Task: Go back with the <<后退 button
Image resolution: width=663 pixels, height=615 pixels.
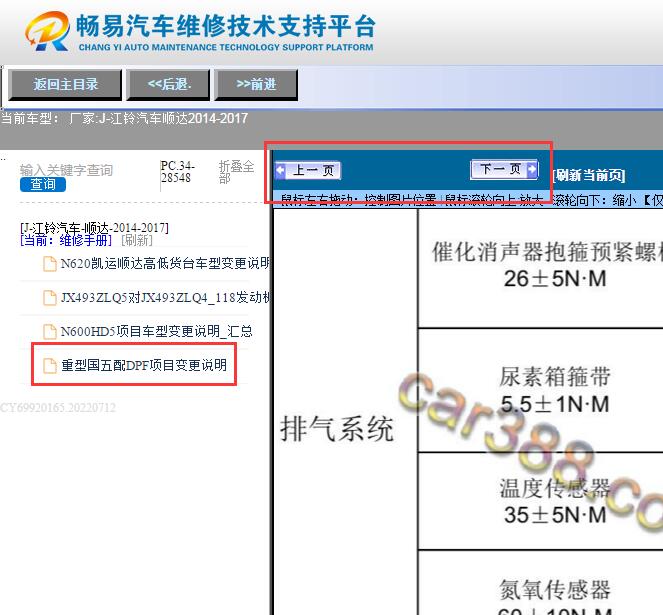Action: 168,85
